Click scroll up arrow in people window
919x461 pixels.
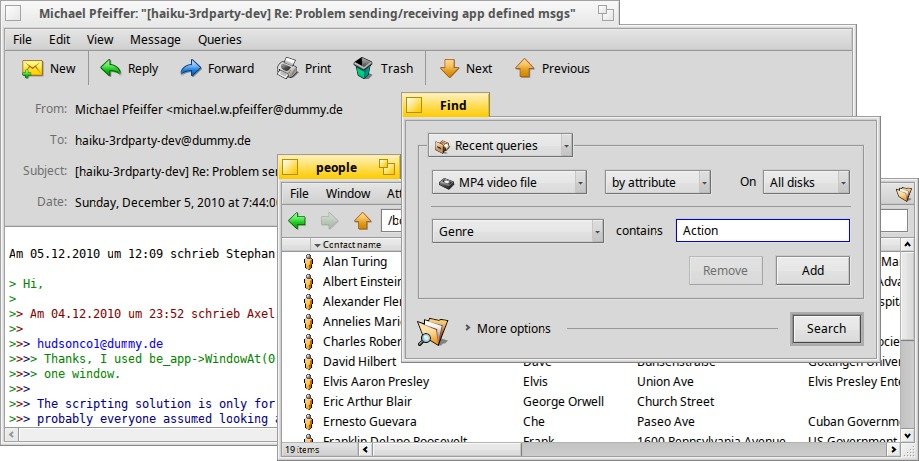point(907,244)
